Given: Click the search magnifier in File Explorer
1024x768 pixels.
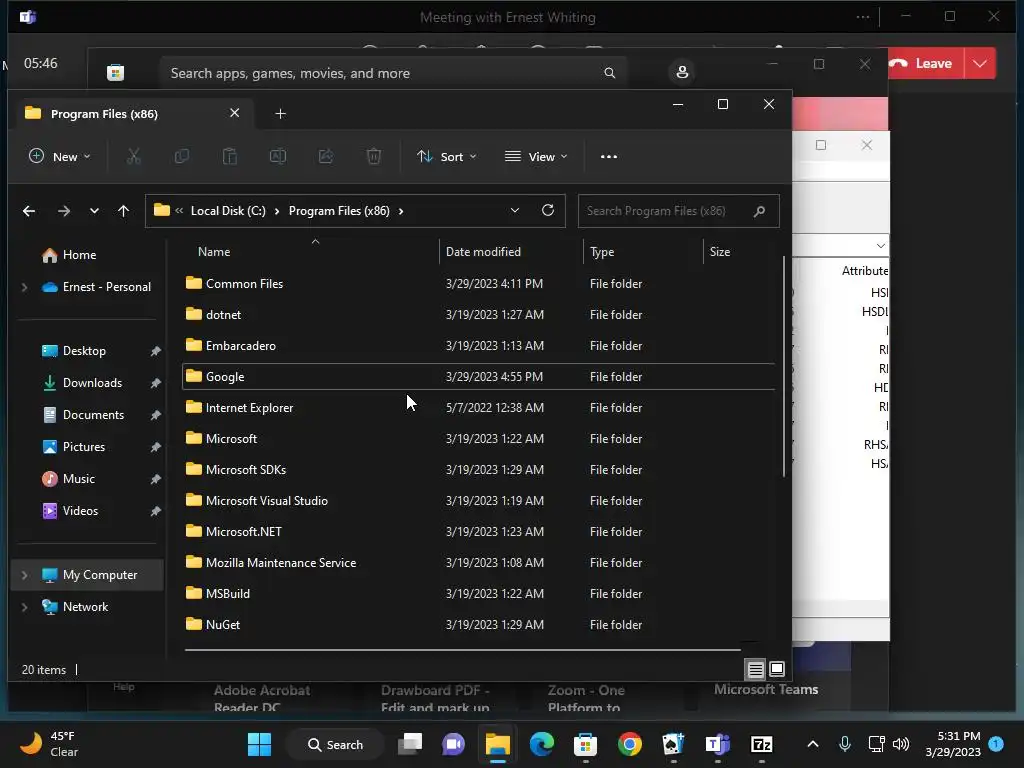Looking at the screenshot, I should [x=759, y=211].
